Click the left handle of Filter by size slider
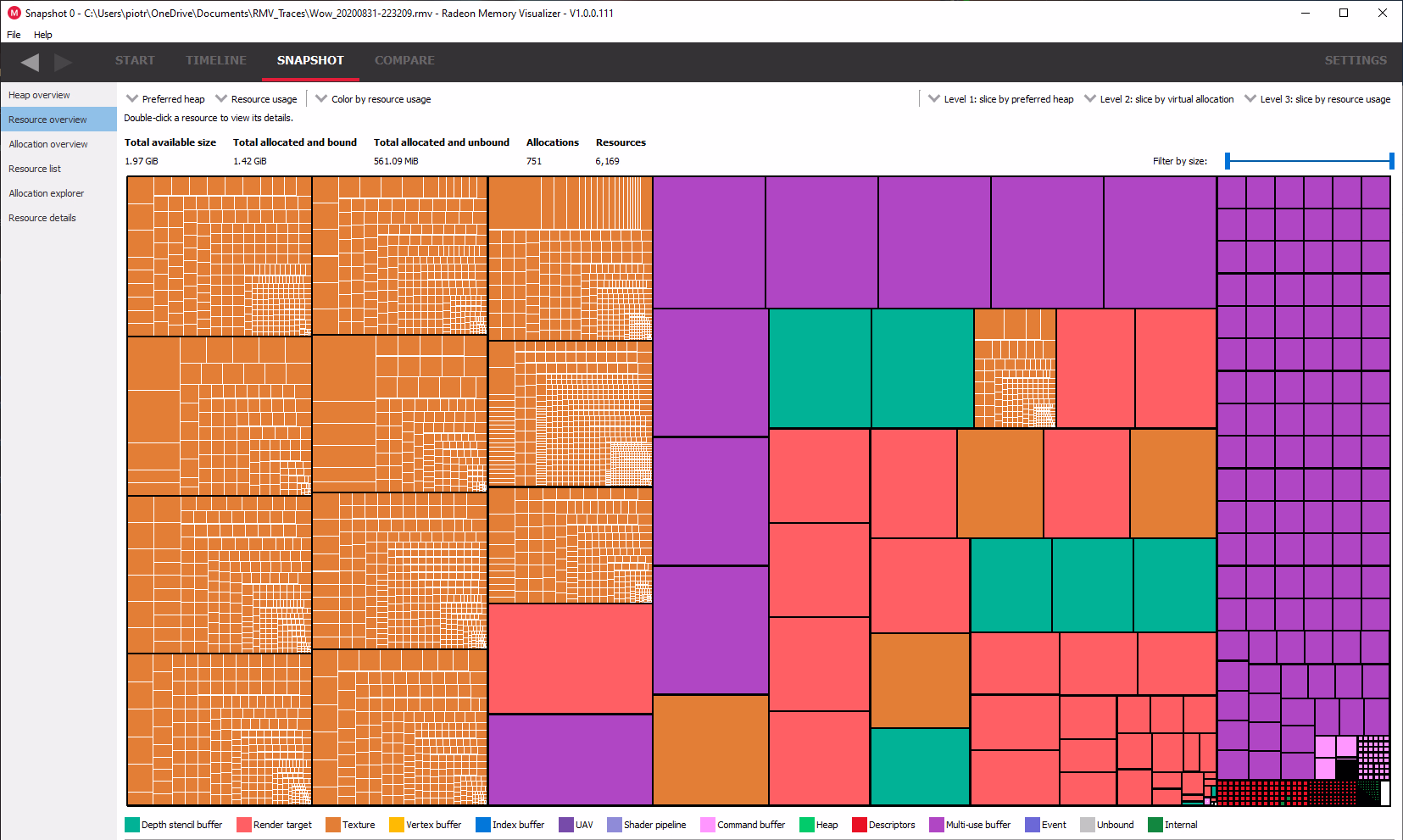This screenshot has width=1403, height=840. point(1228,161)
